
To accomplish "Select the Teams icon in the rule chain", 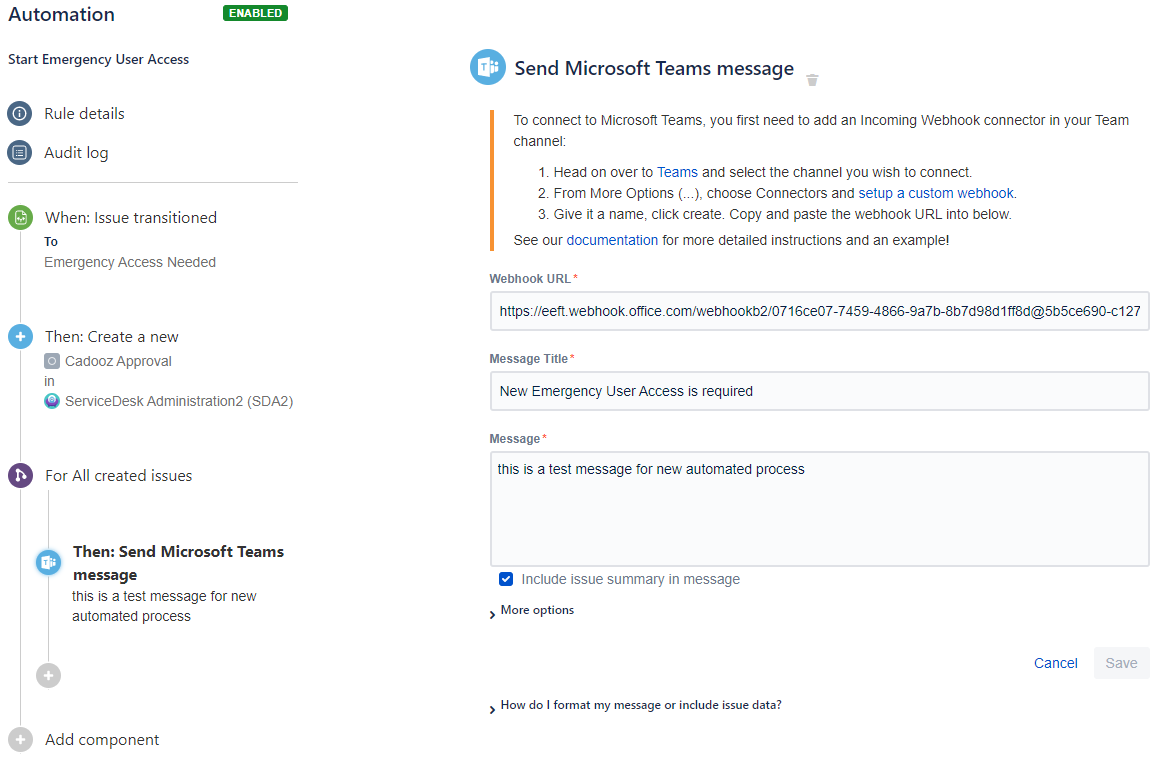I will pos(49,562).
